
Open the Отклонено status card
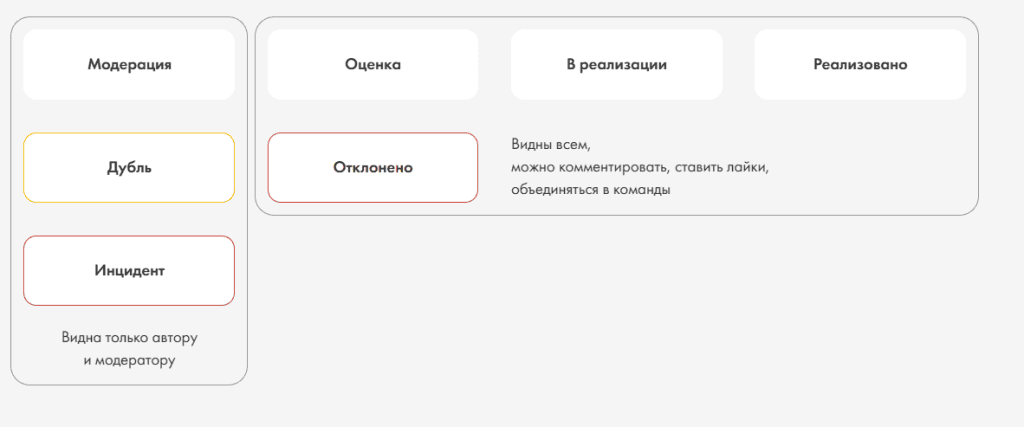point(373,168)
